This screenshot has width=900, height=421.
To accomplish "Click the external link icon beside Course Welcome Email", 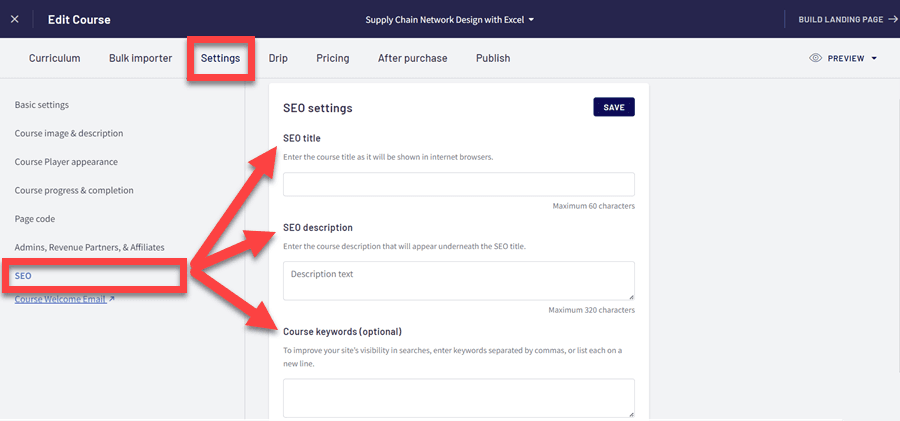I will pyautogui.click(x=112, y=298).
